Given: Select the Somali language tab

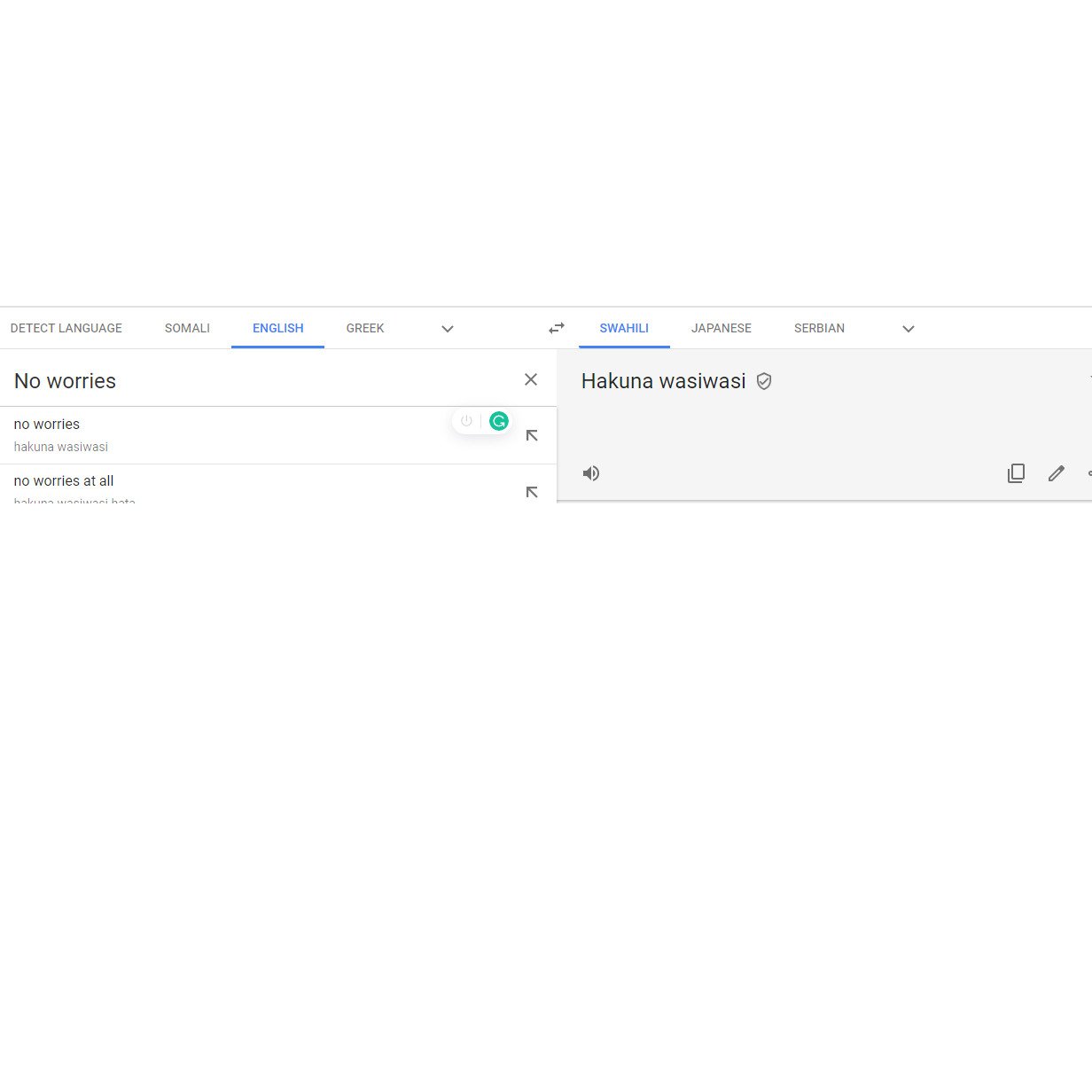Looking at the screenshot, I should click(187, 328).
